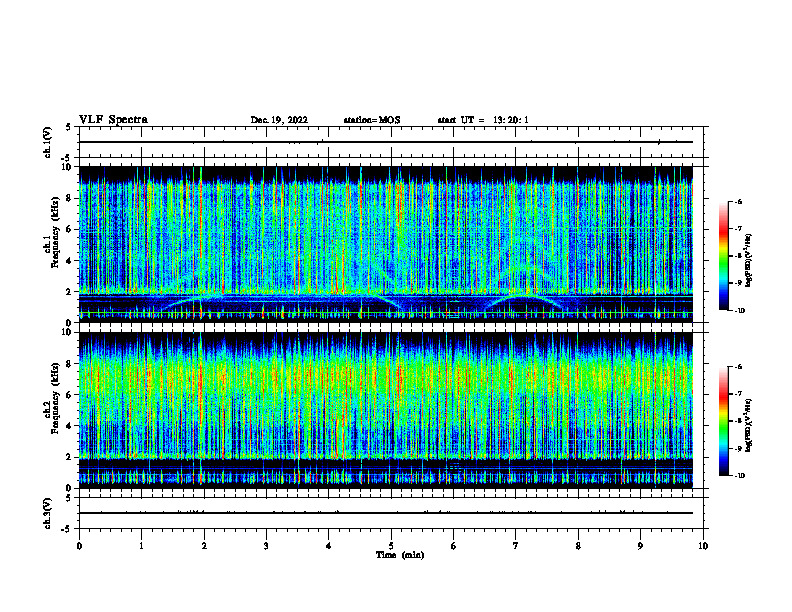Click the "-6" label on ch.1 color bar
The height and width of the screenshot is (612, 792).
tap(739, 202)
